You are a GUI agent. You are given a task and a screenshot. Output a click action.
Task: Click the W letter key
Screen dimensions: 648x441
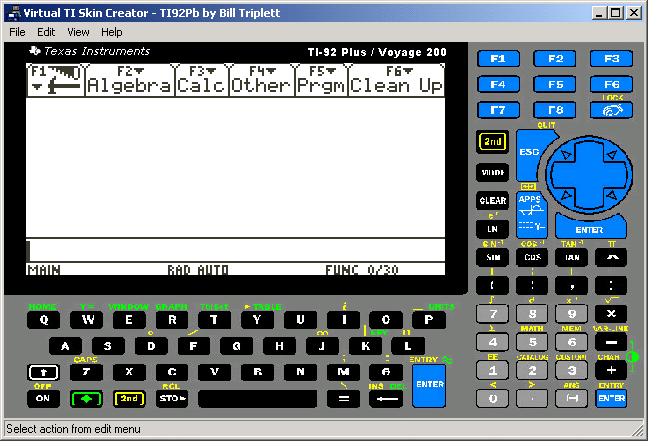86,319
